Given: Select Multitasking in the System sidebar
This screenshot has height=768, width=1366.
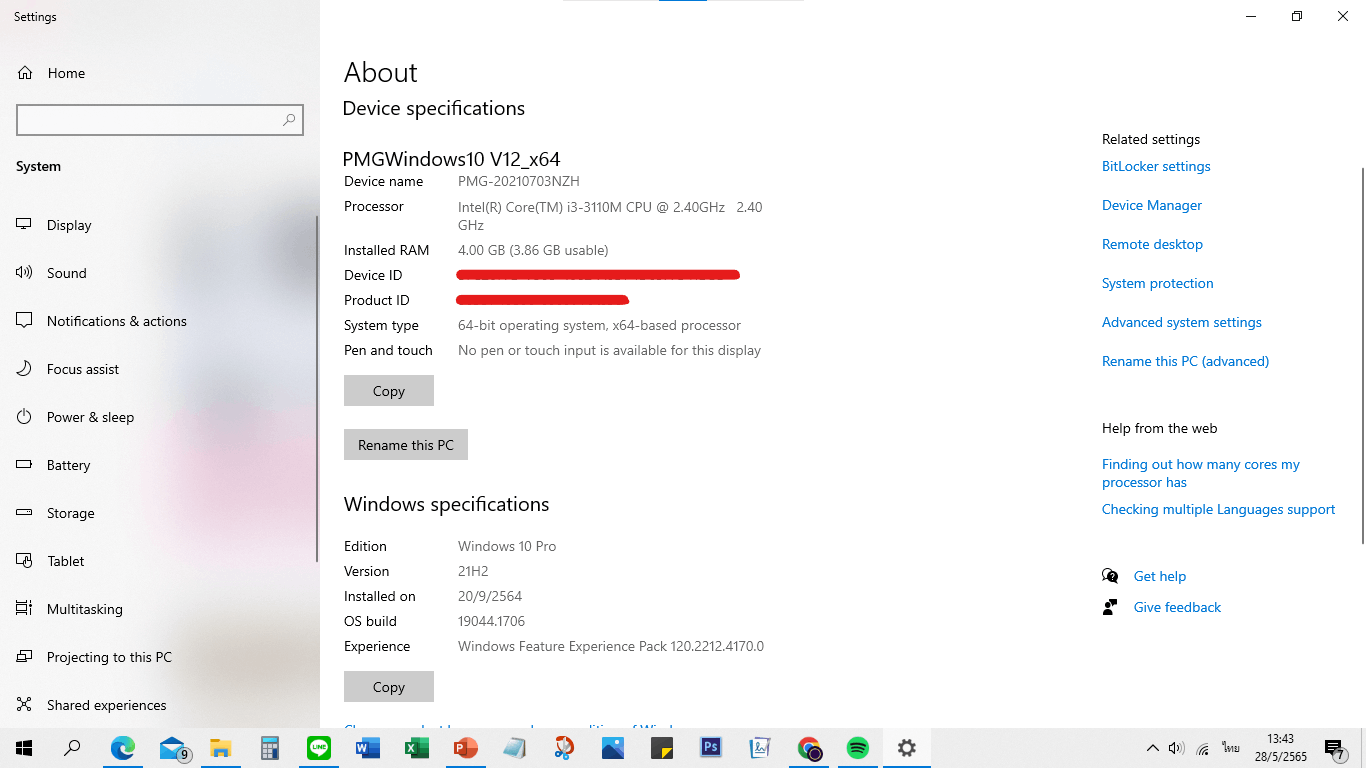Looking at the screenshot, I should (160, 609).
